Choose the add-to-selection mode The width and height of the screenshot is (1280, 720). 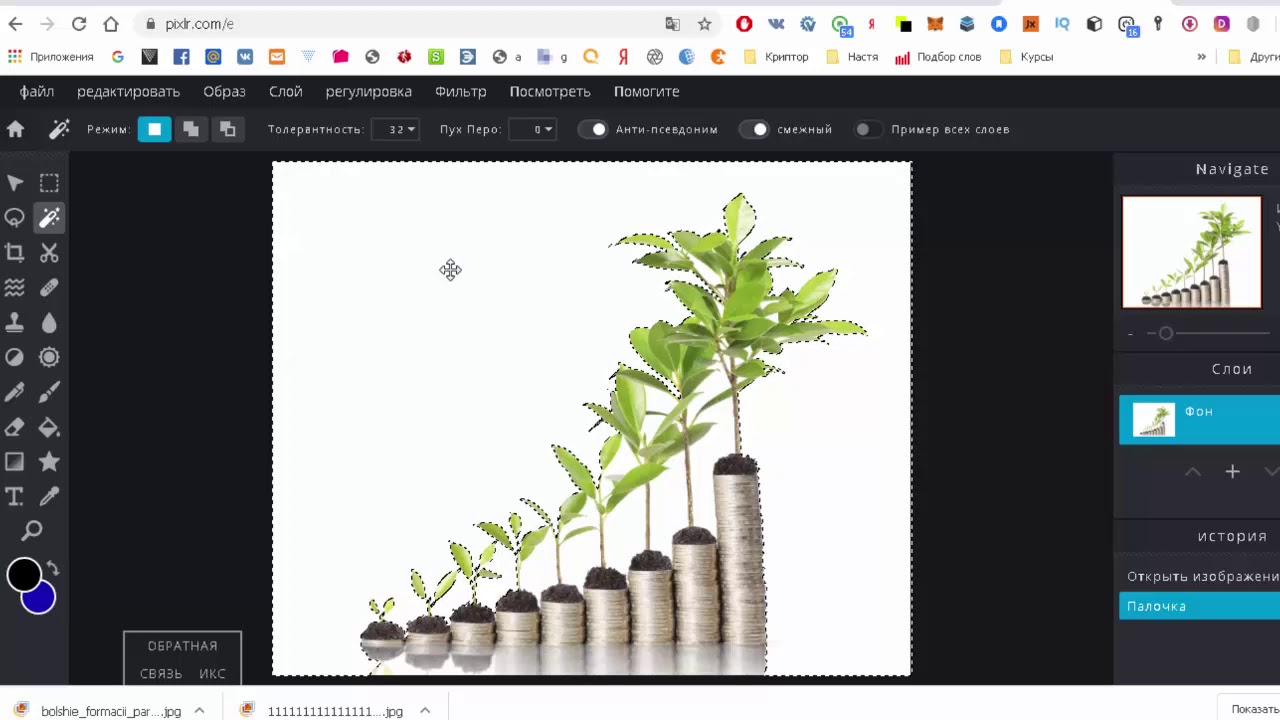191,129
